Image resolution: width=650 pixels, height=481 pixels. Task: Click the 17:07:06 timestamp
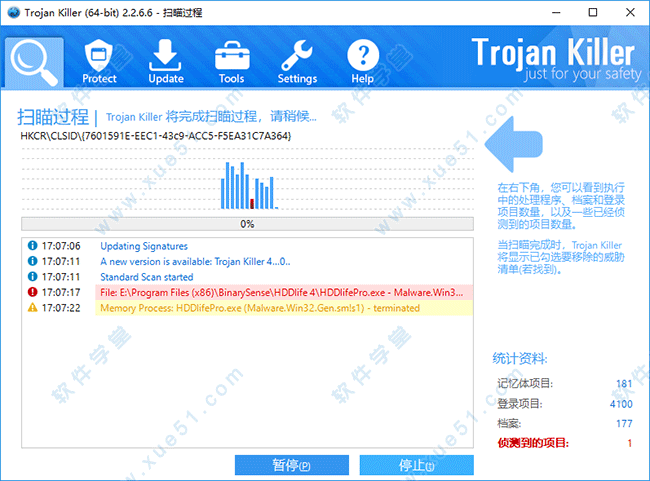pyautogui.click(x=61, y=246)
